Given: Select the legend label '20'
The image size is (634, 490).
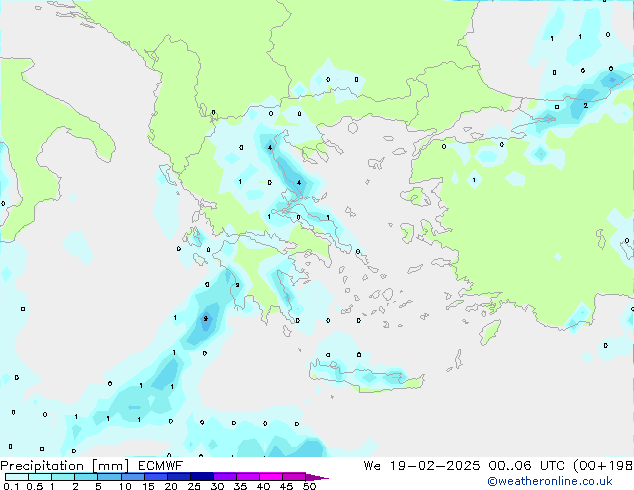Looking at the screenshot, I should coord(171,486).
